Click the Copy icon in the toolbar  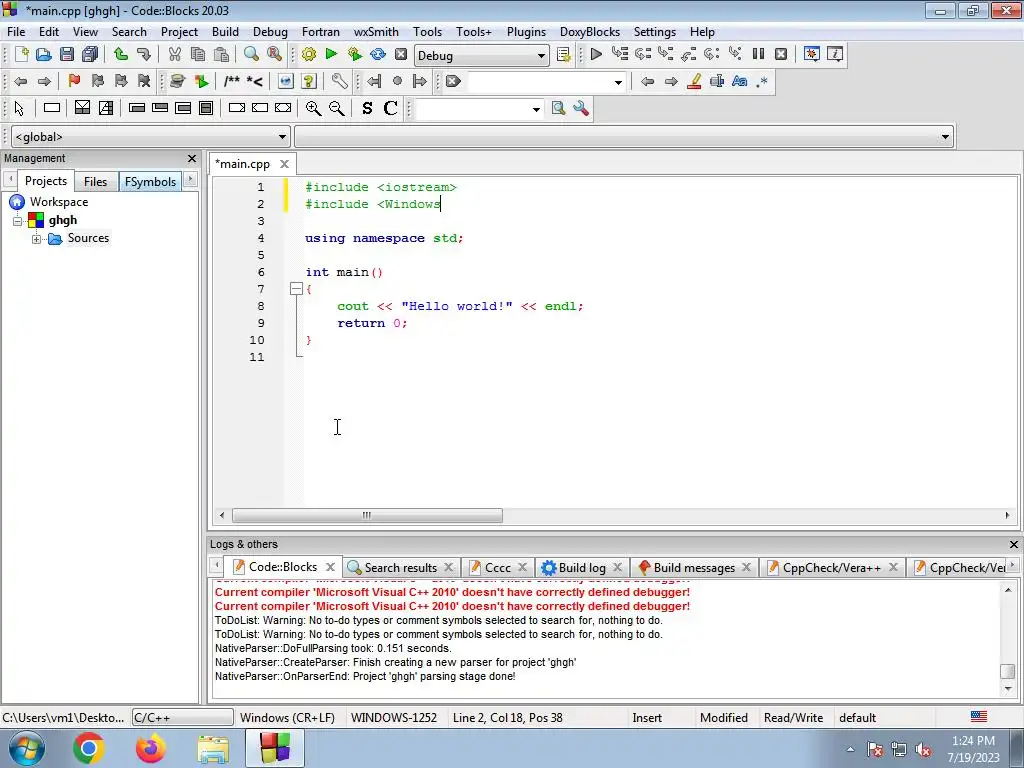[197, 54]
